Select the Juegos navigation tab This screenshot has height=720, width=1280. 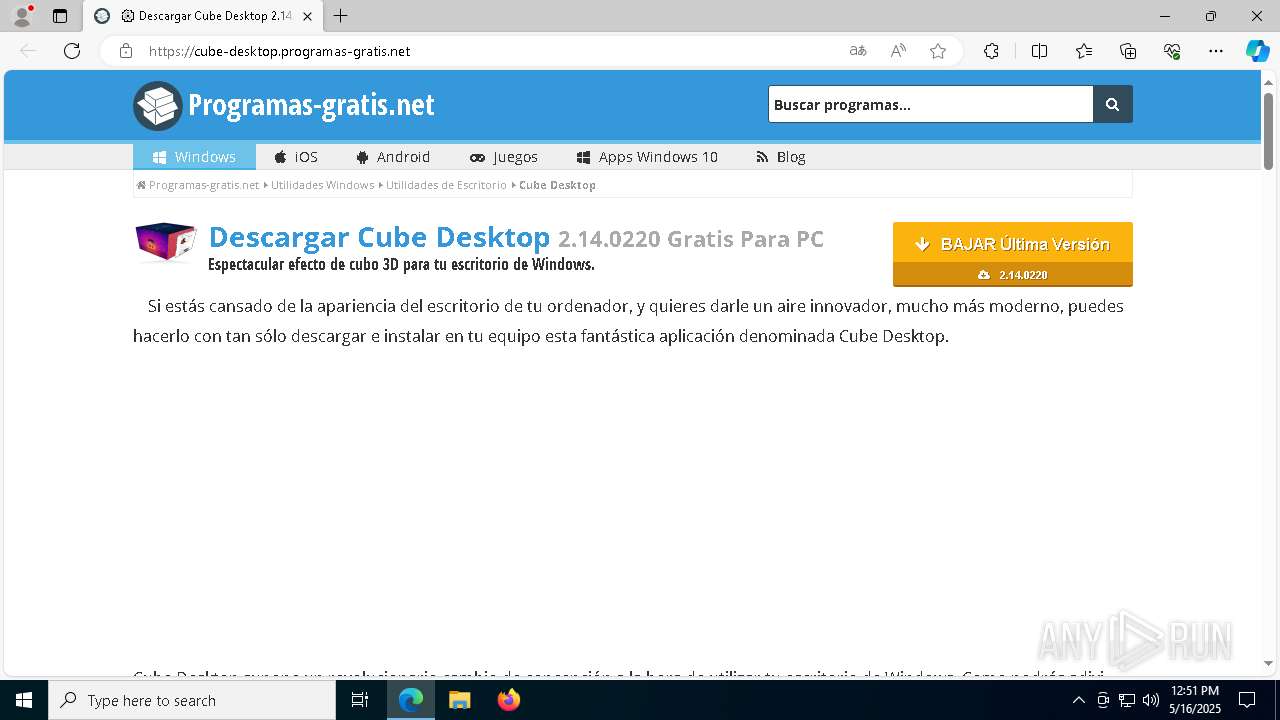(504, 157)
